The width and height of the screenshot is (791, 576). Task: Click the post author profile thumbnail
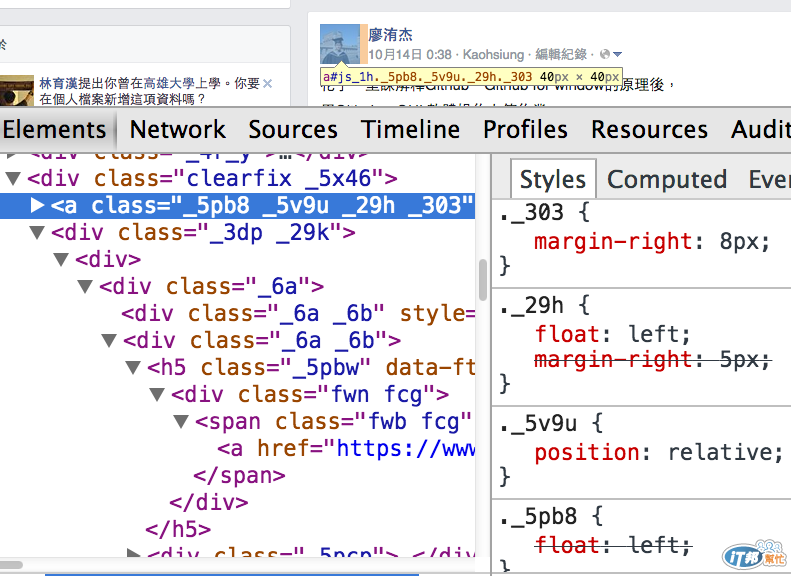tap(340, 44)
